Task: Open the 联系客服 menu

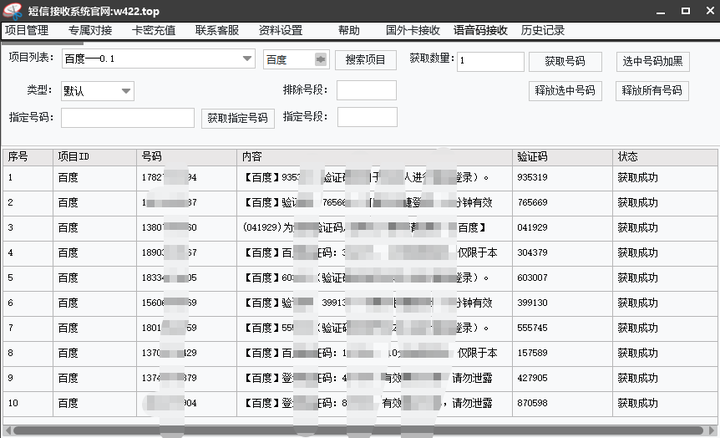Action: (x=217, y=30)
